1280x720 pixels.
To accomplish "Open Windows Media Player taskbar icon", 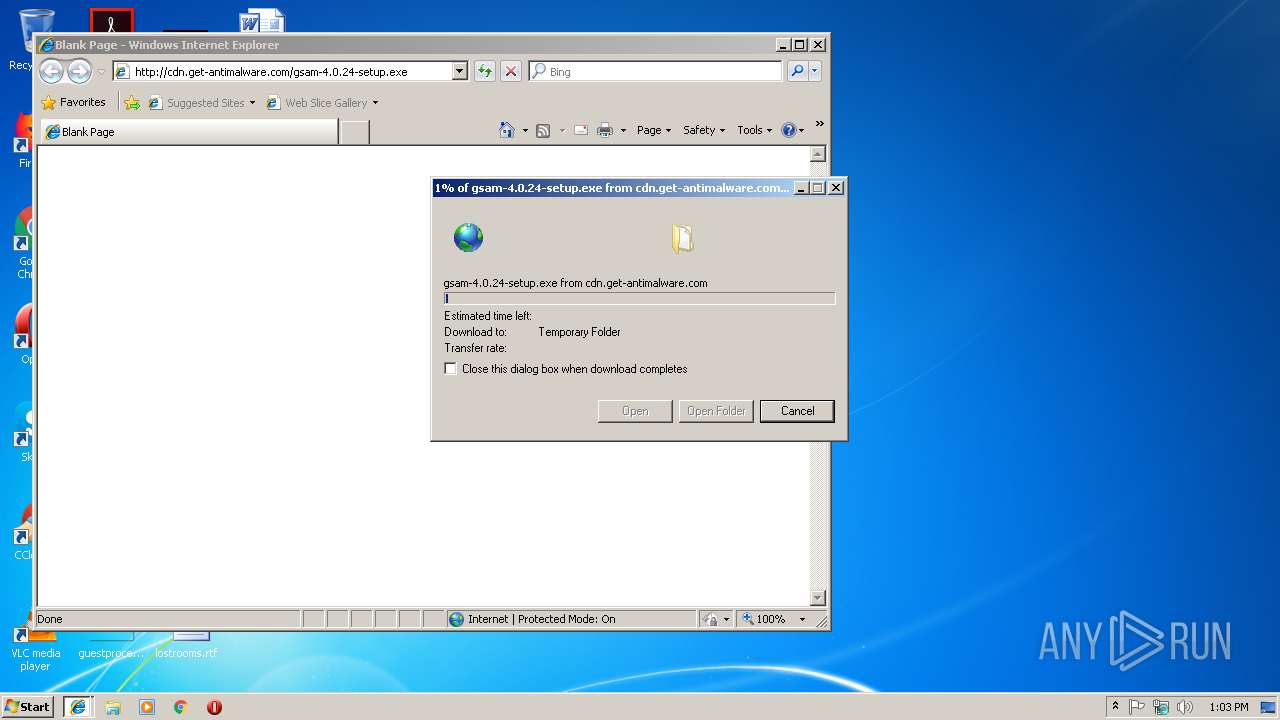I will click(147, 707).
